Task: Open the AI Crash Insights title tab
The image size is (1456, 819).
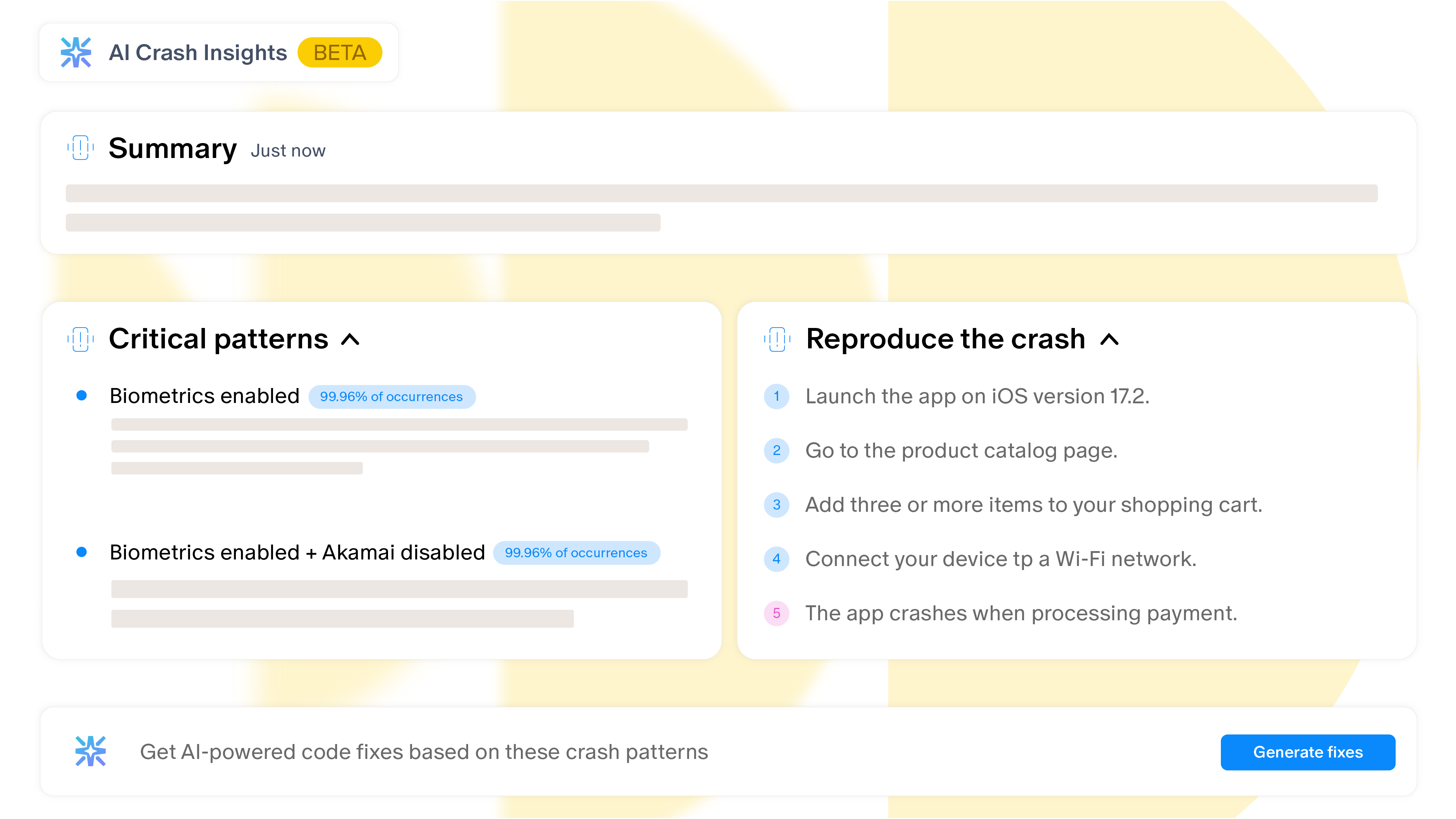Action: tap(198, 52)
